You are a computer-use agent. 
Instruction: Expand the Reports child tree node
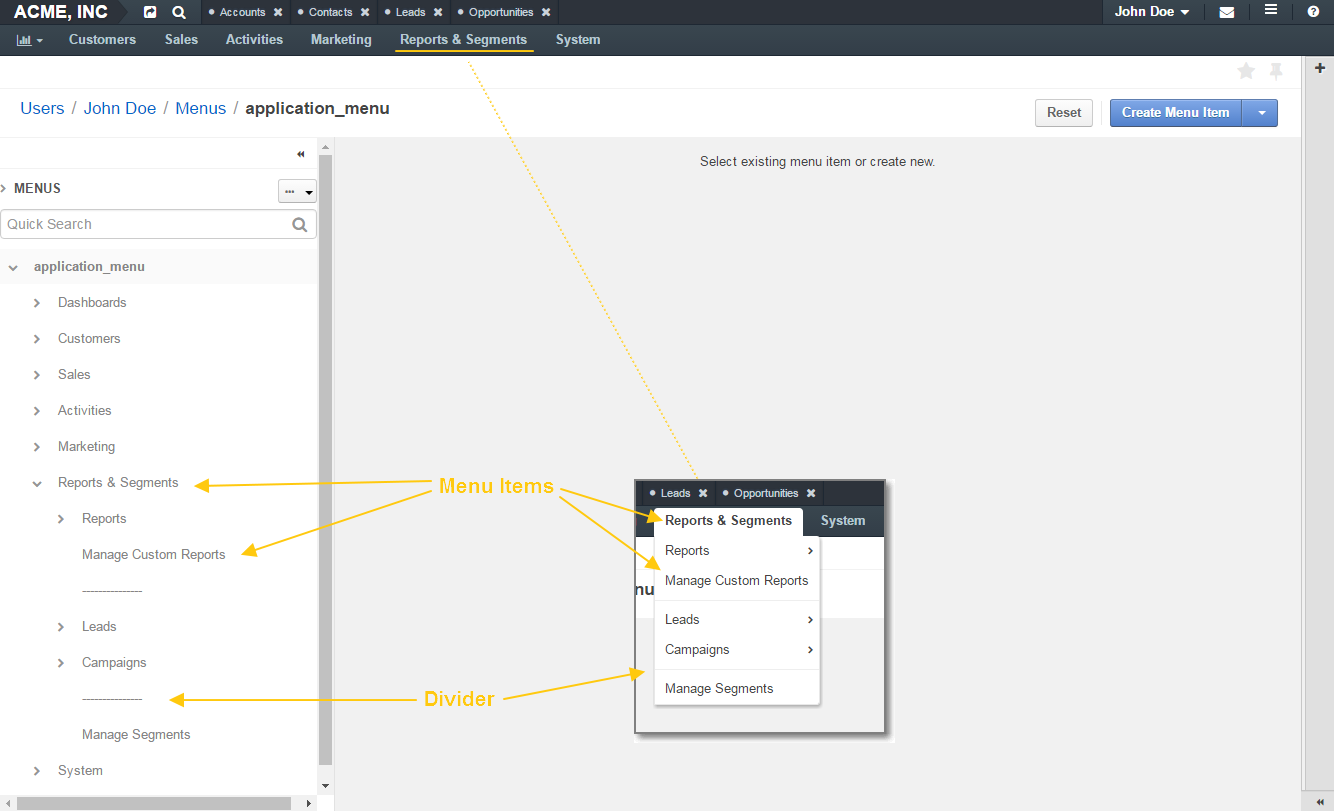[60, 519]
